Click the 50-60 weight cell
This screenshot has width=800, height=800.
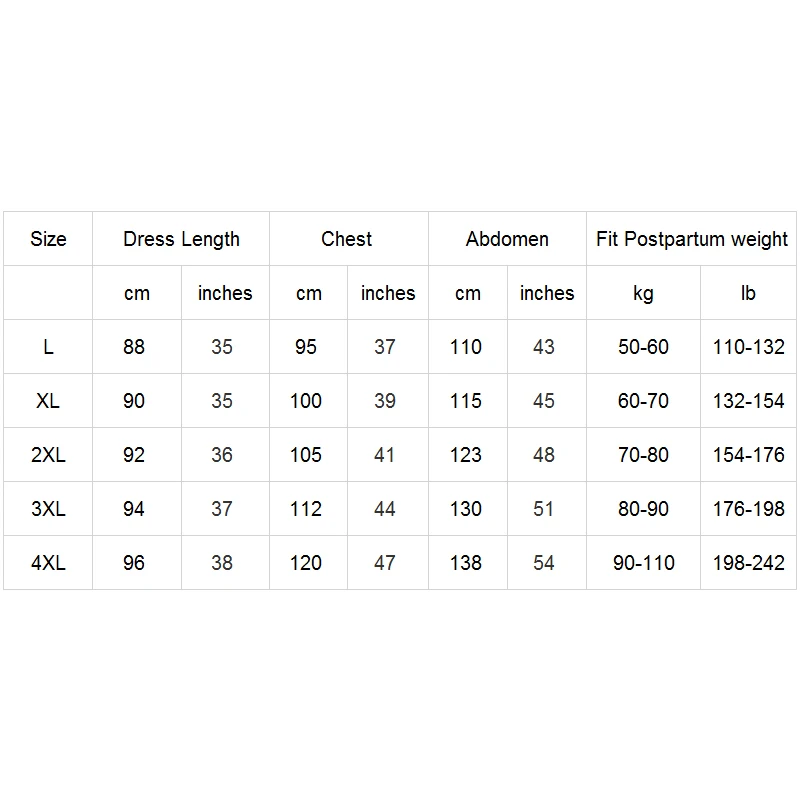tap(643, 347)
